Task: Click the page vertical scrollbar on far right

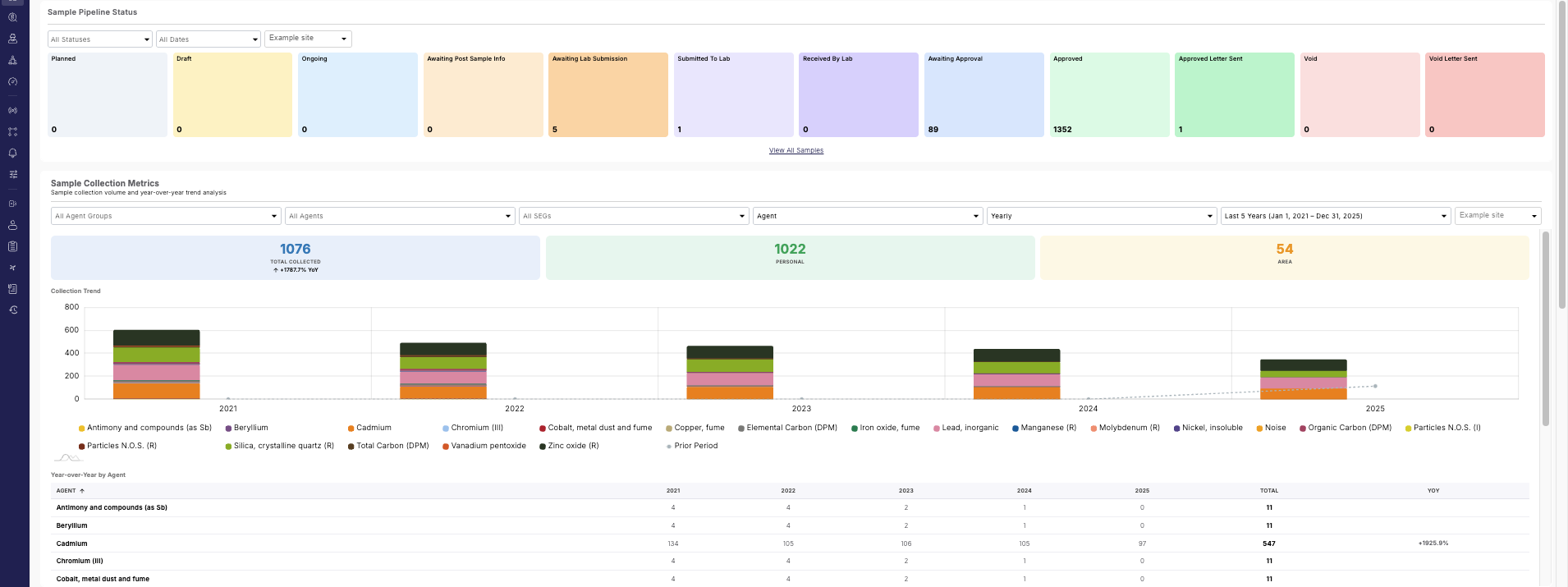Action: (x=1562, y=156)
